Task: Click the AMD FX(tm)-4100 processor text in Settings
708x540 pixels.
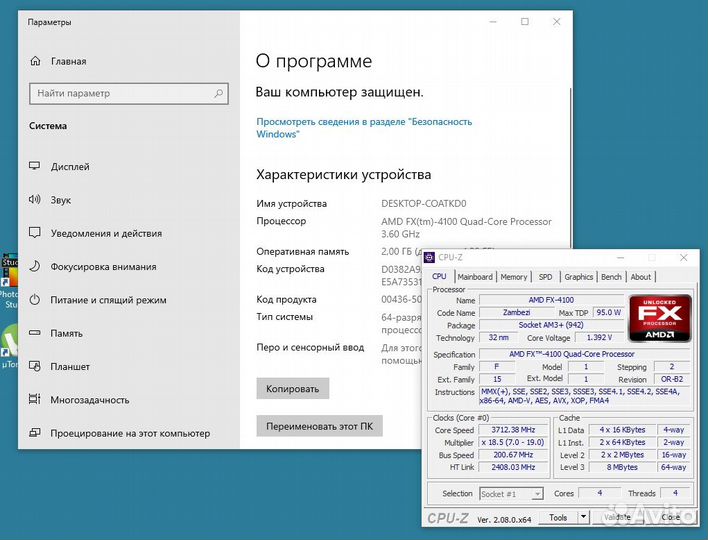Action: tap(466, 228)
